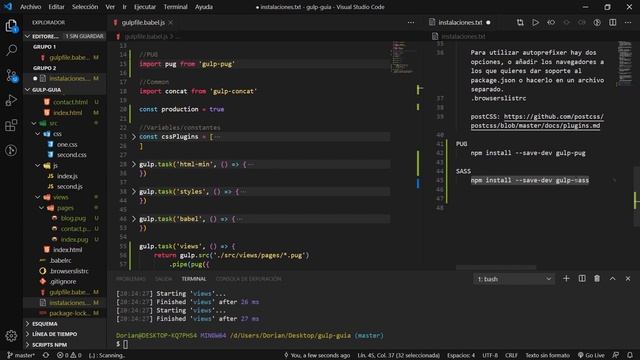Switch to the Problemas panel tab
640x360 pixels.
pos(131,279)
